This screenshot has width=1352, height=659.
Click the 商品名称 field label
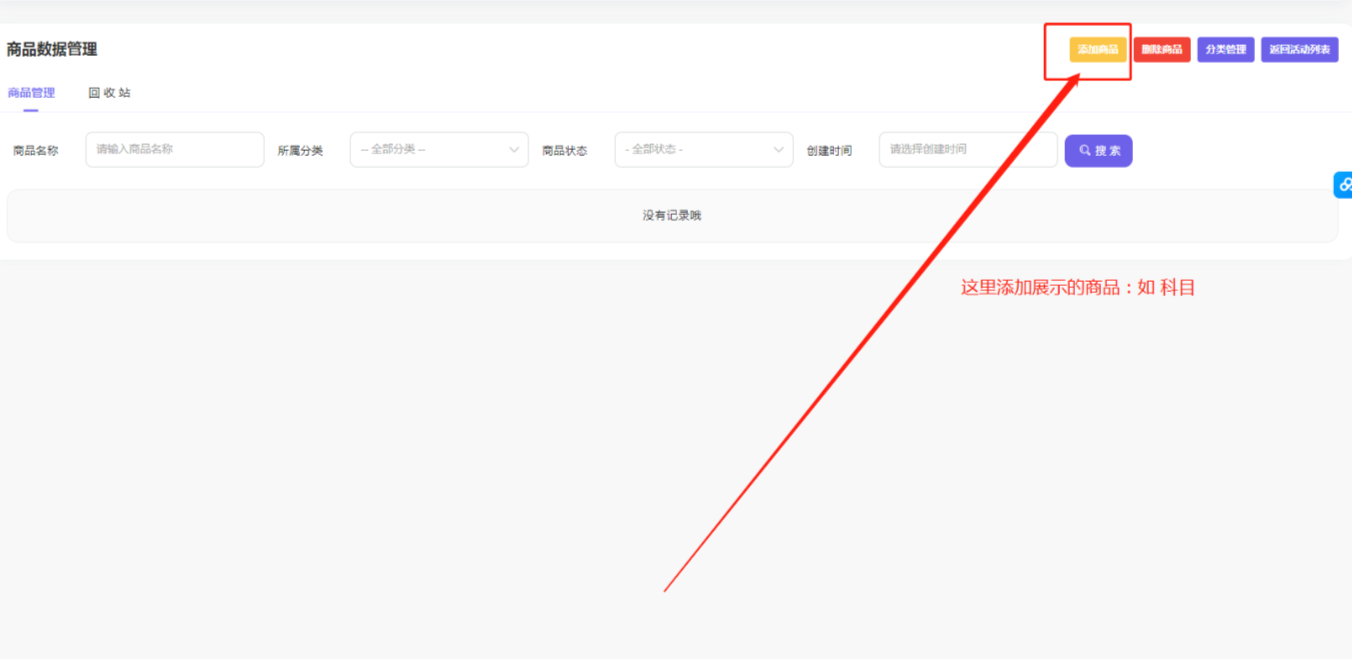click(34, 149)
